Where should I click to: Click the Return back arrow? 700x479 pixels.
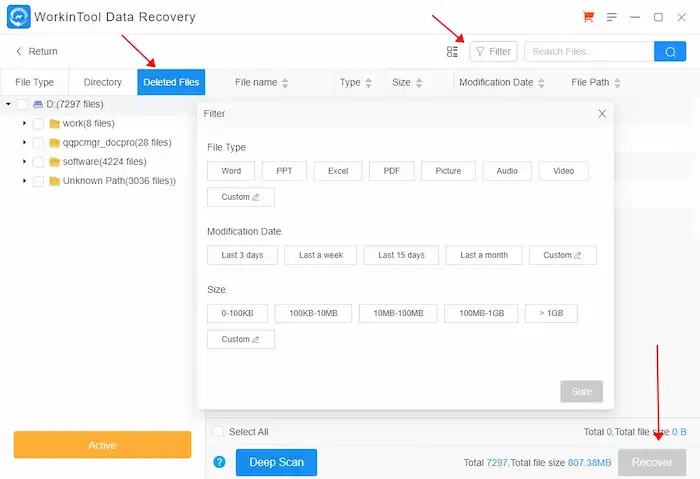click(19, 51)
